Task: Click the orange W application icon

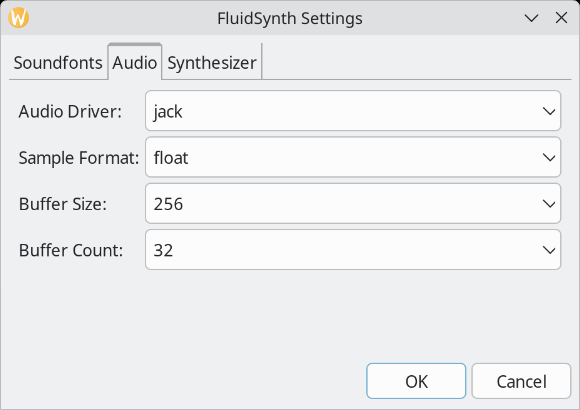Action: 18,18
